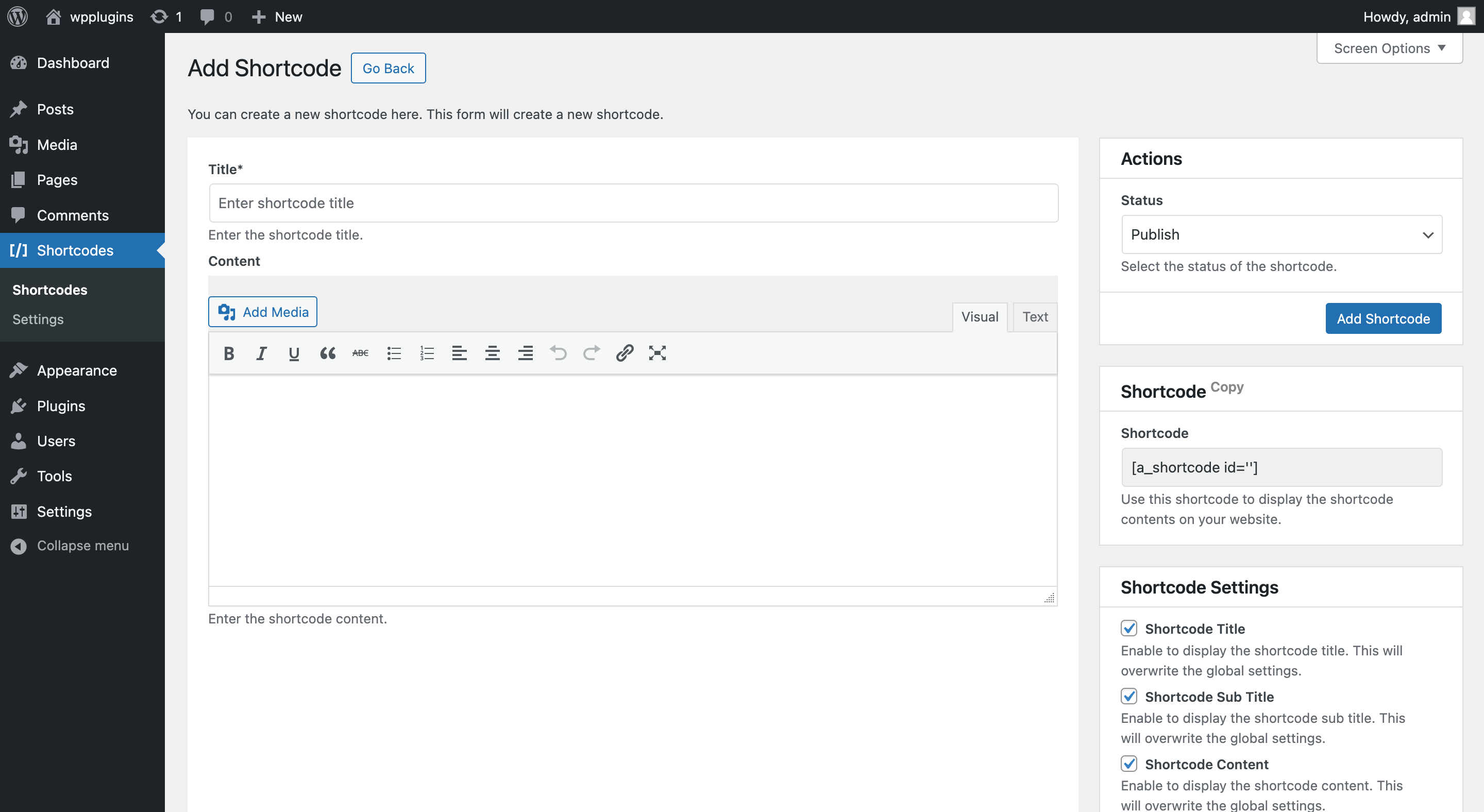This screenshot has width=1484, height=812.
Task: Insert a bulleted list
Action: (394, 353)
